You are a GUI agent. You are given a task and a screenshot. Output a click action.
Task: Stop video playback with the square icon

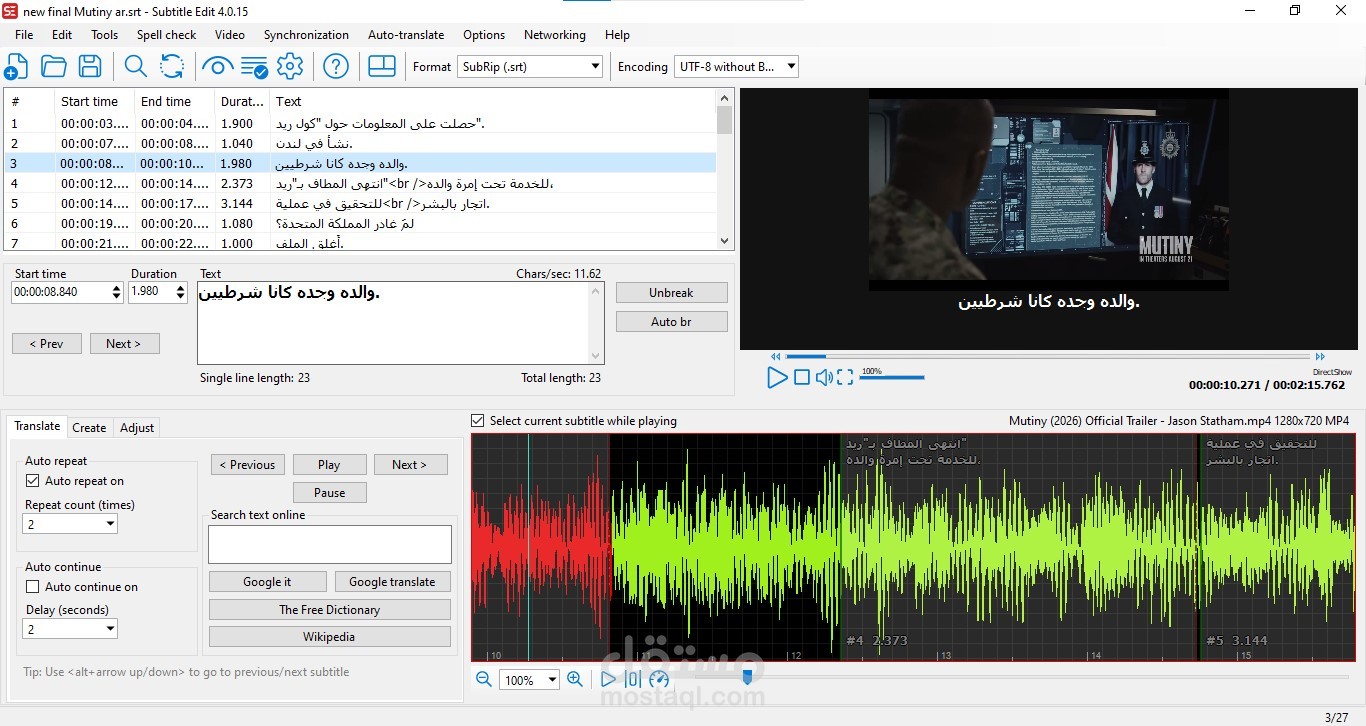[x=802, y=377]
